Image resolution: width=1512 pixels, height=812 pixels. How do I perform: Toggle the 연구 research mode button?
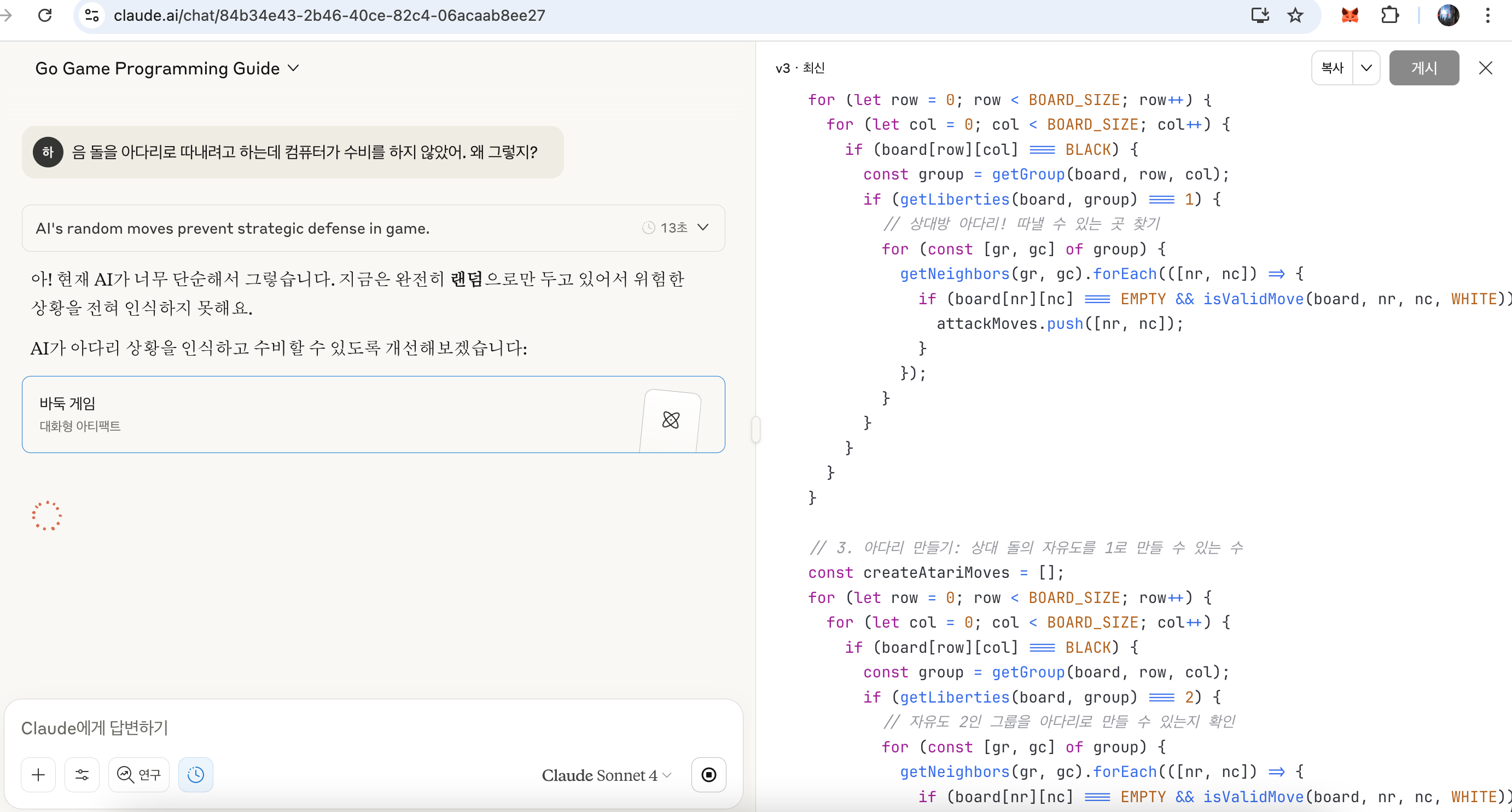coord(139,774)
